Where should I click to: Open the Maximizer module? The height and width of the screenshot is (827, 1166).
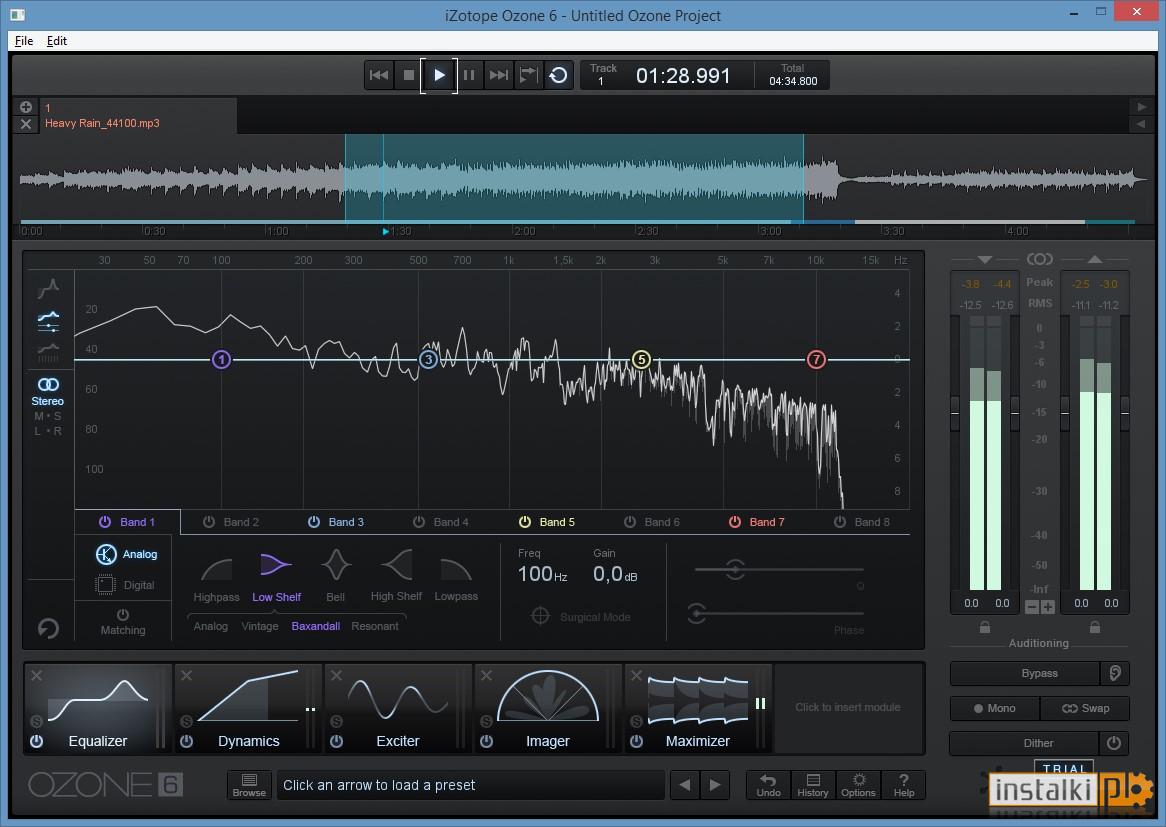698,709
